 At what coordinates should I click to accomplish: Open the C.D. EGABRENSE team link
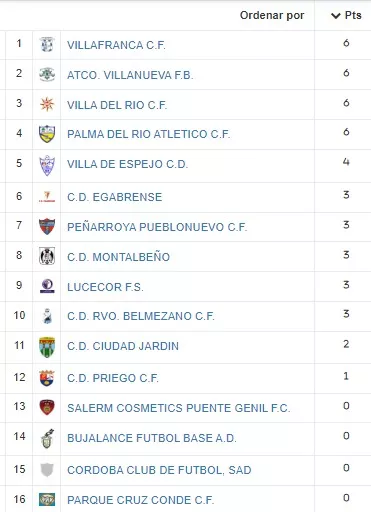coord(115,197)
